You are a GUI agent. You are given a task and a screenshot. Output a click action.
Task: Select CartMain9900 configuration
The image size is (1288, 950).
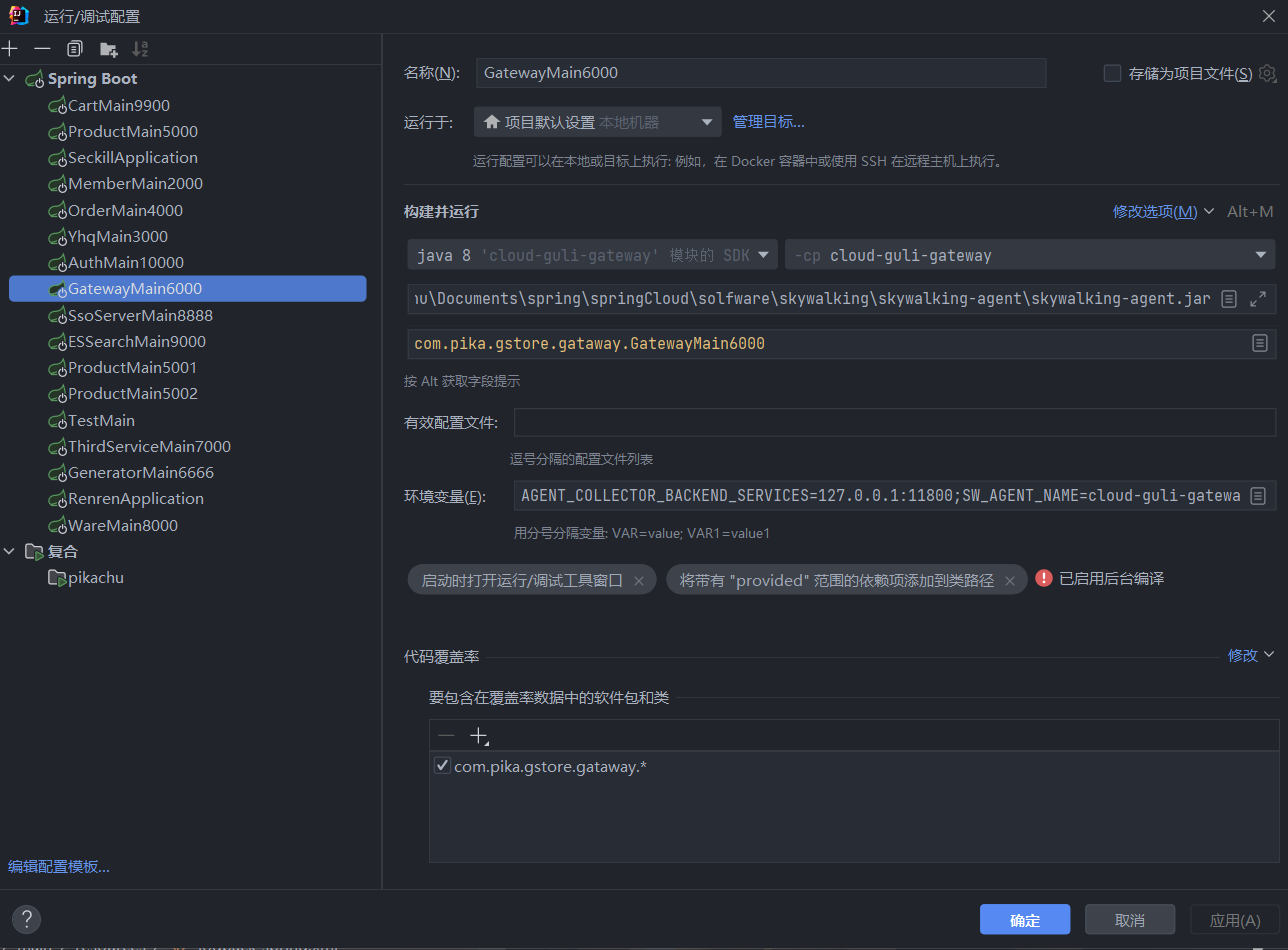[118, 105]
